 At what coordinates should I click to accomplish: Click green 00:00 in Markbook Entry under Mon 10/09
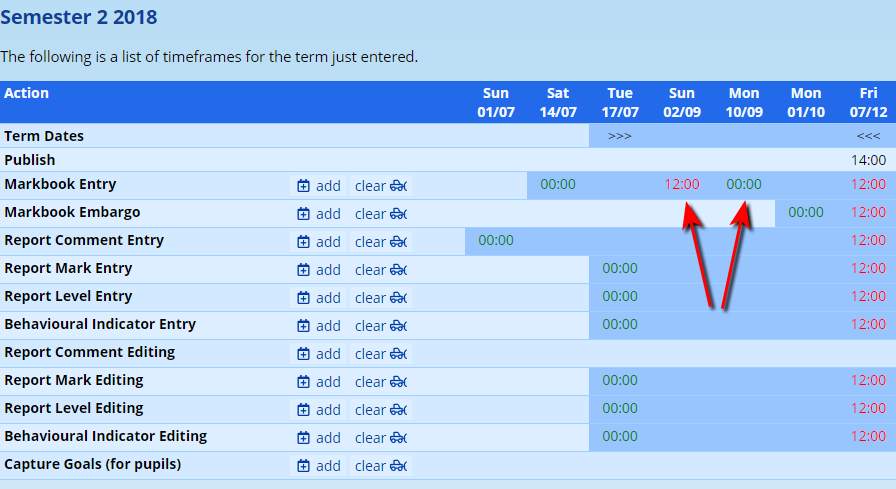(x=743, y=184)
